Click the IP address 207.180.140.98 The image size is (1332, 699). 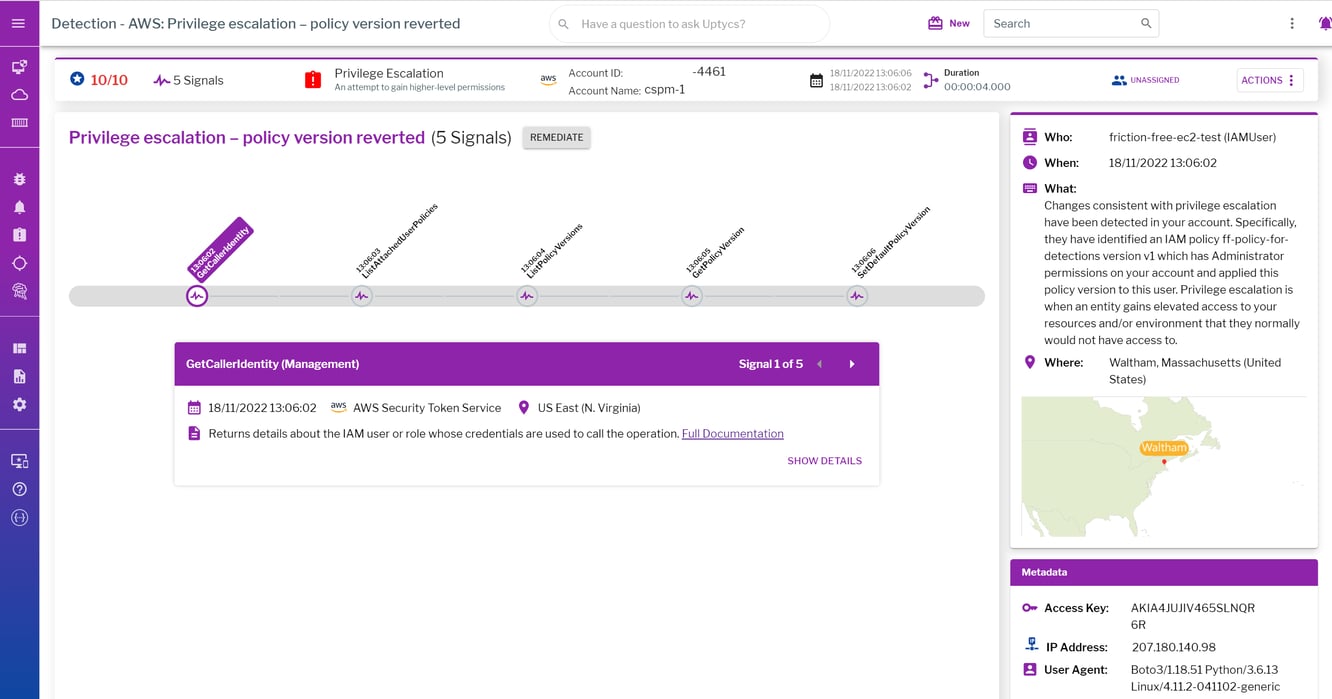[x=1174, y=647]
